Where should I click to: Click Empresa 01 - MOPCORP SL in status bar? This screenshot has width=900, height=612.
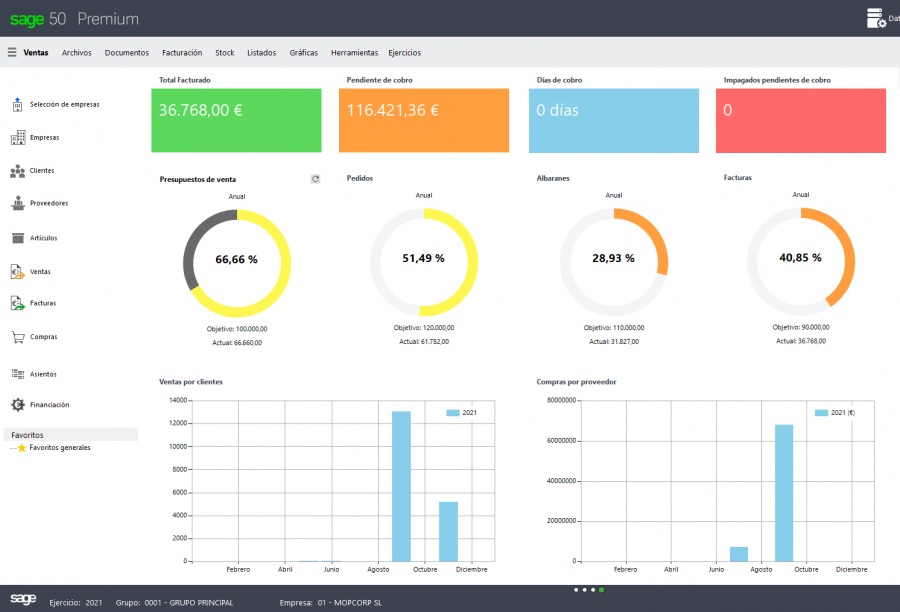point(330,603)
